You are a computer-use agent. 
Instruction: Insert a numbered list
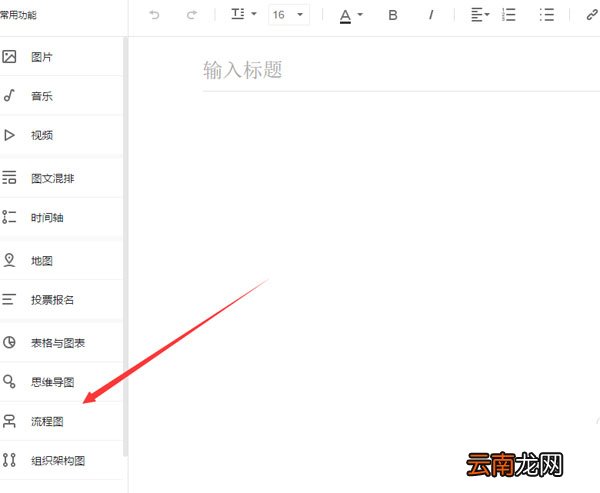(x=509, y=15)
